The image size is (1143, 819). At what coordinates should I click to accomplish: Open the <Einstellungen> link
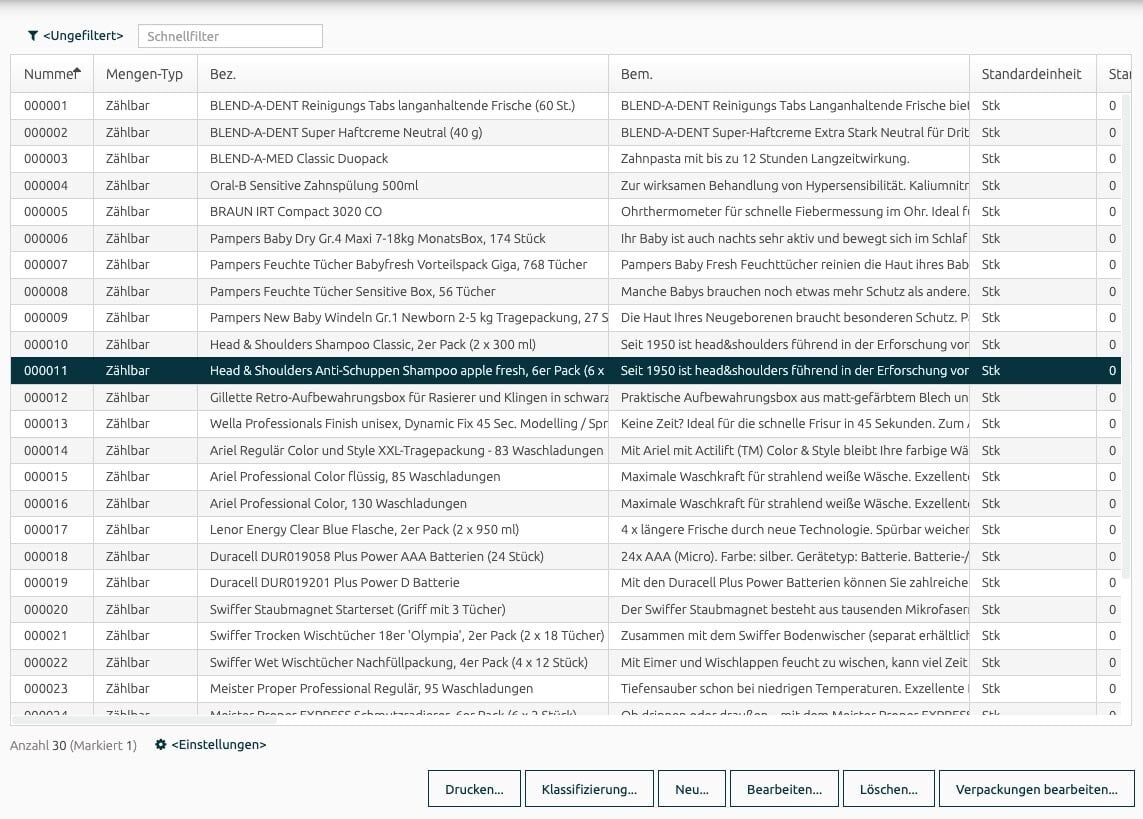tap(219, 745)
